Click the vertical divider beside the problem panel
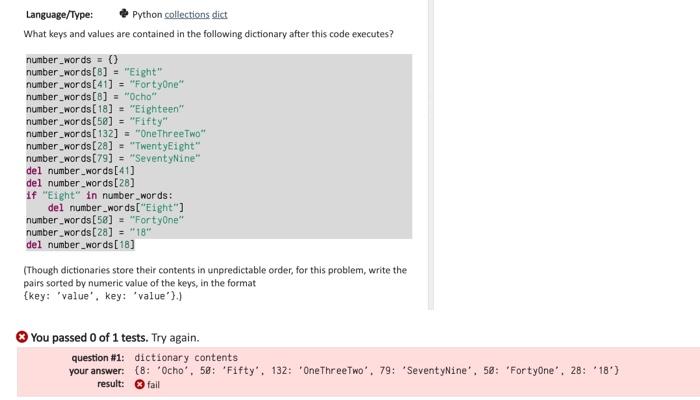Screen dimensions: 700x400 point(431,154)
